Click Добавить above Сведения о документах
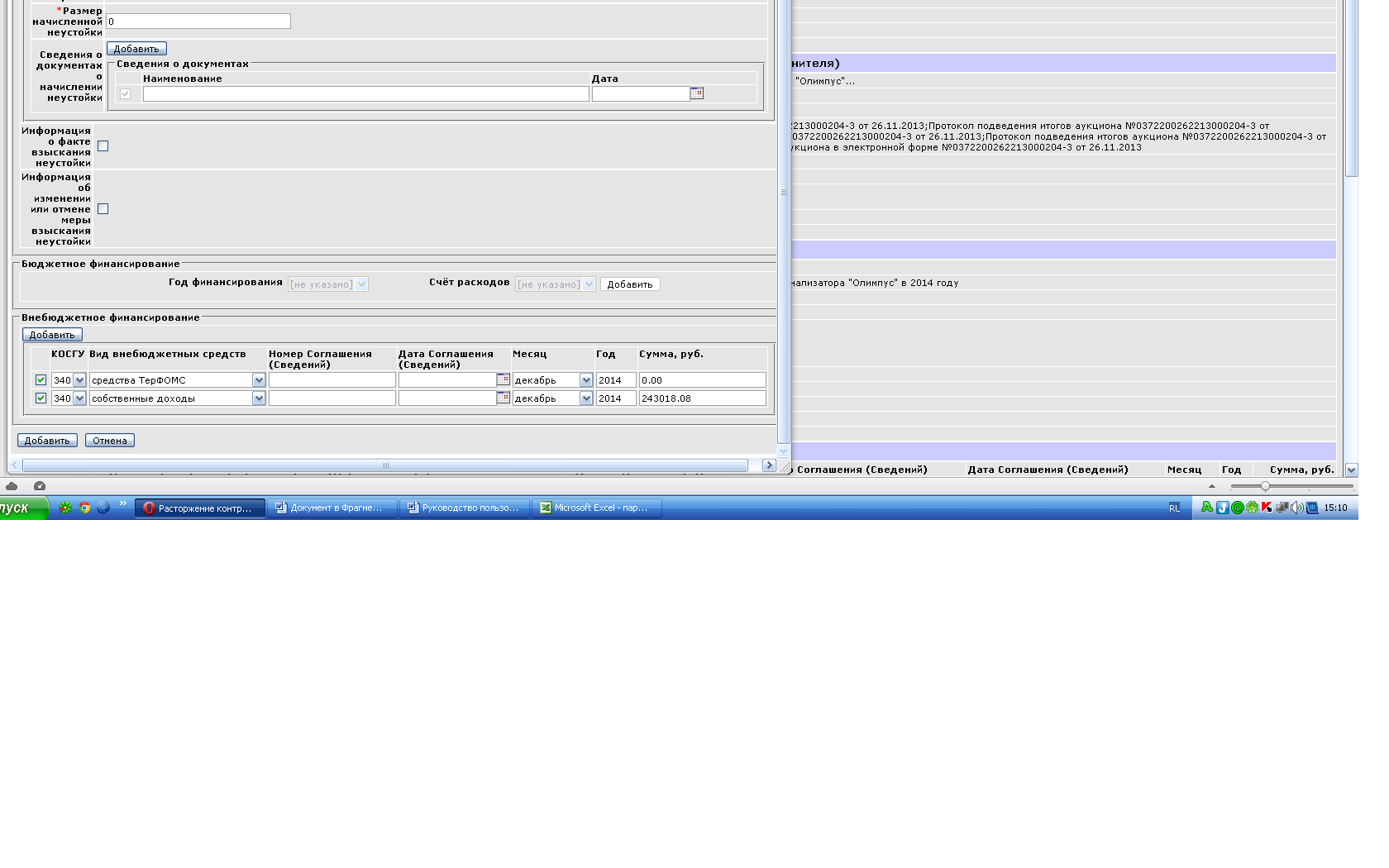 tap(136, 49)
